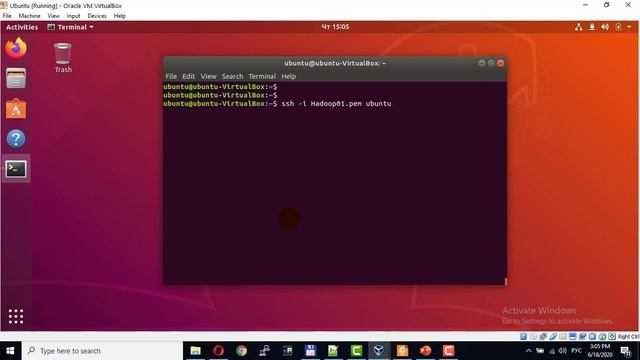The height and width of the screenshot is (360, 640).
Task: Open the terminal File menu
Action: [x=171, y=76]
